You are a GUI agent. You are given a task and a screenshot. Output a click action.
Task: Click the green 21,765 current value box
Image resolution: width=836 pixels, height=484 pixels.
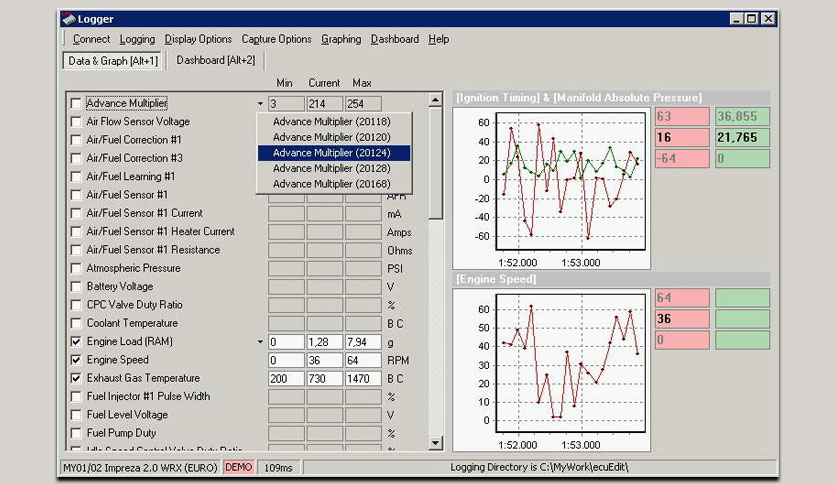[x=742, y=138]
